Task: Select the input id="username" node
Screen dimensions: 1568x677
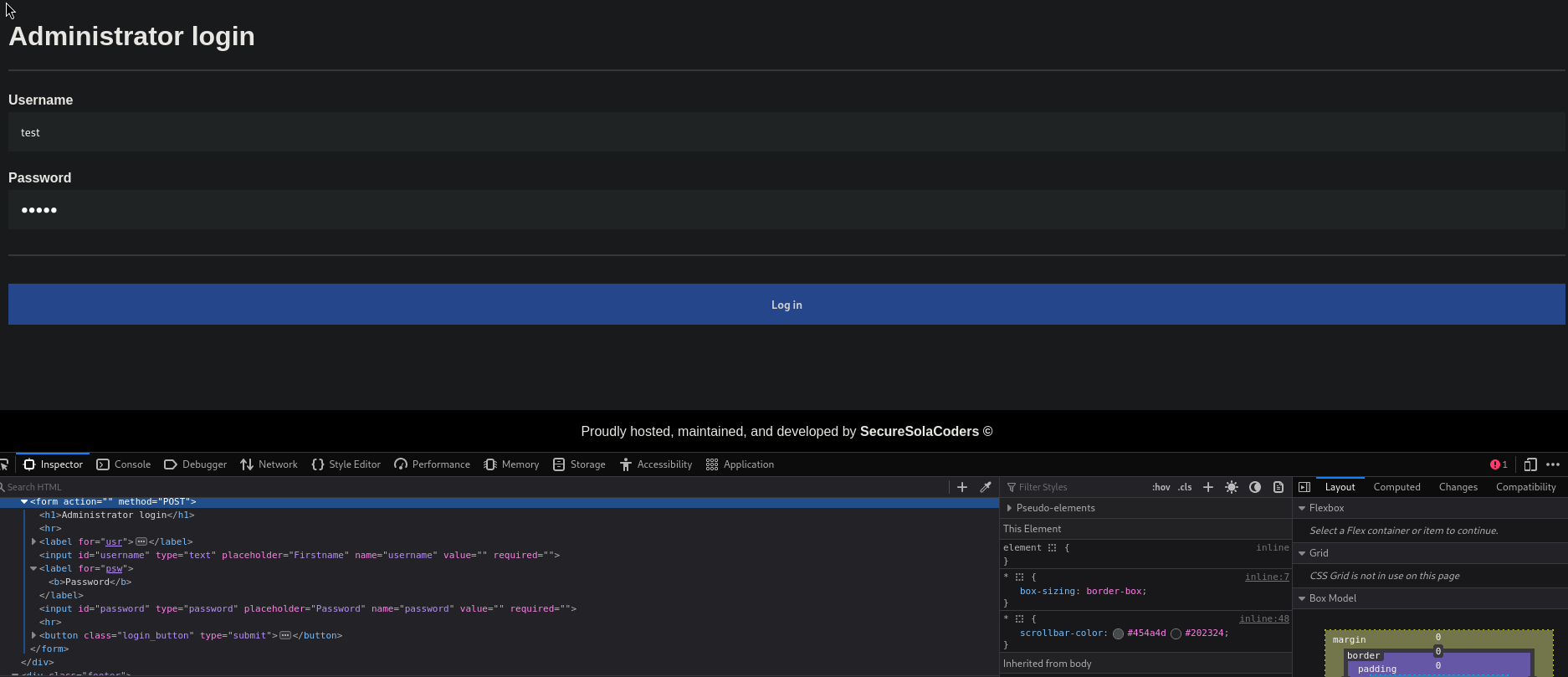Action: pos(300,555)
